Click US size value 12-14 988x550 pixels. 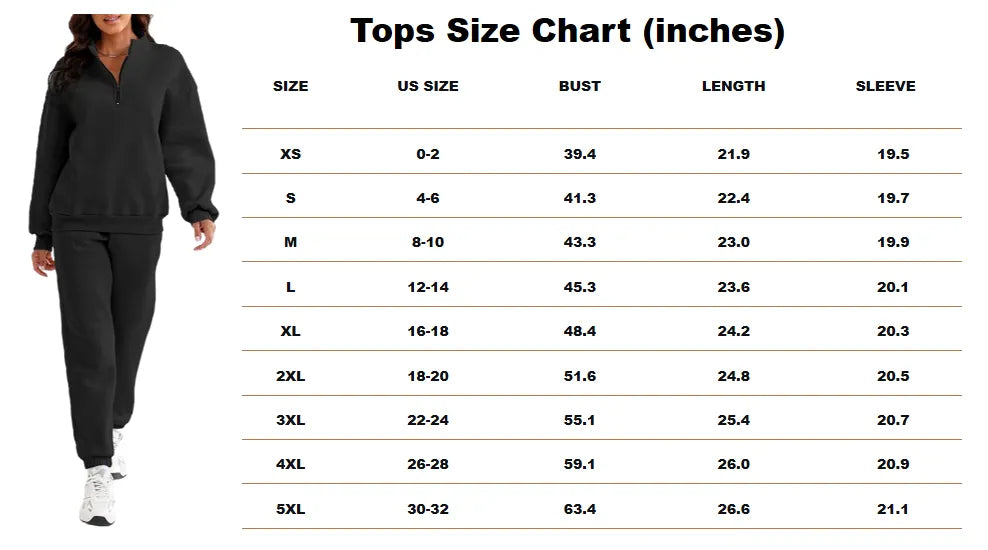(x=428, y=287)
